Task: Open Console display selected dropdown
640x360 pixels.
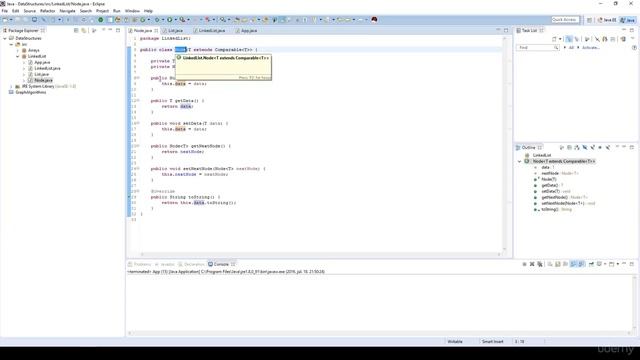Action: click(x=605, y=264)
